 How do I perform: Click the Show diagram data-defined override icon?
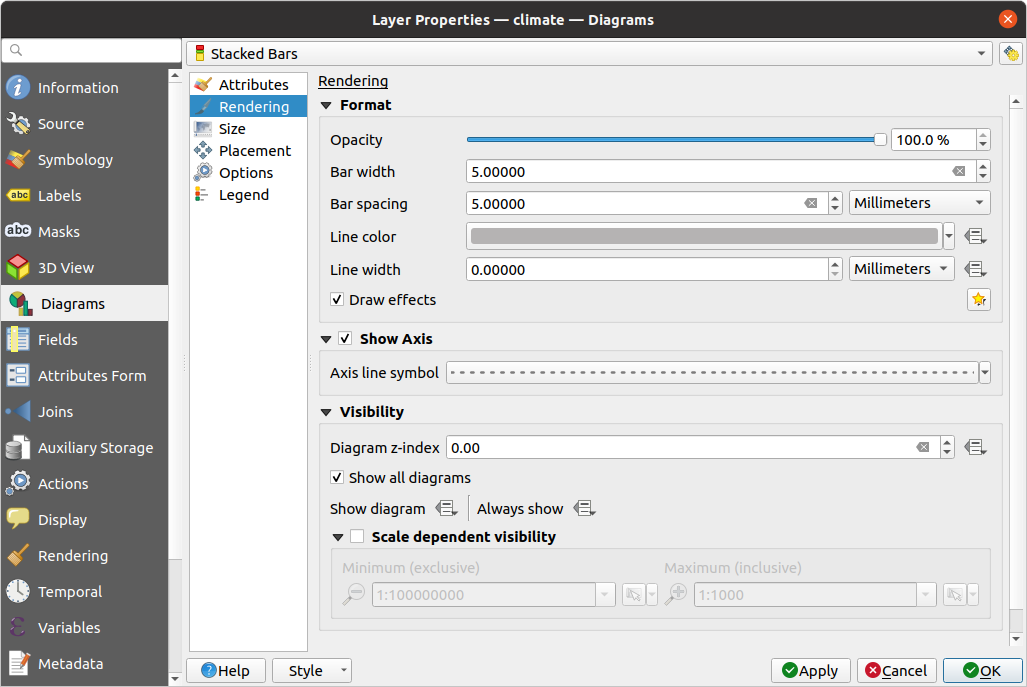tap(448, 508)
